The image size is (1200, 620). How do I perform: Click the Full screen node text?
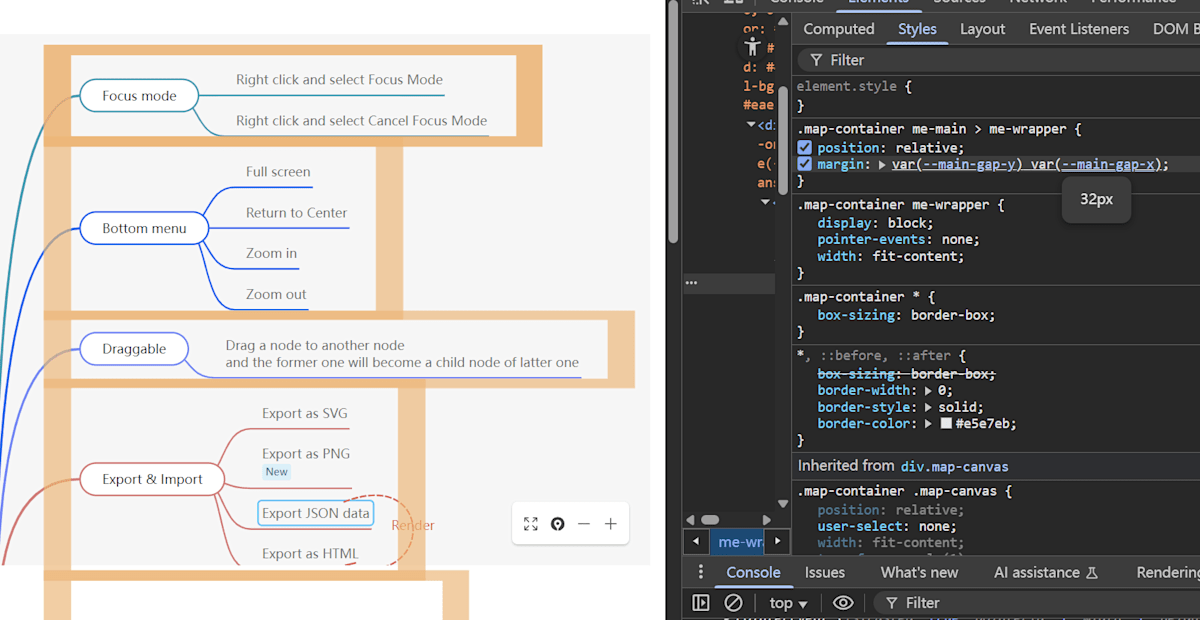point(278,172)
